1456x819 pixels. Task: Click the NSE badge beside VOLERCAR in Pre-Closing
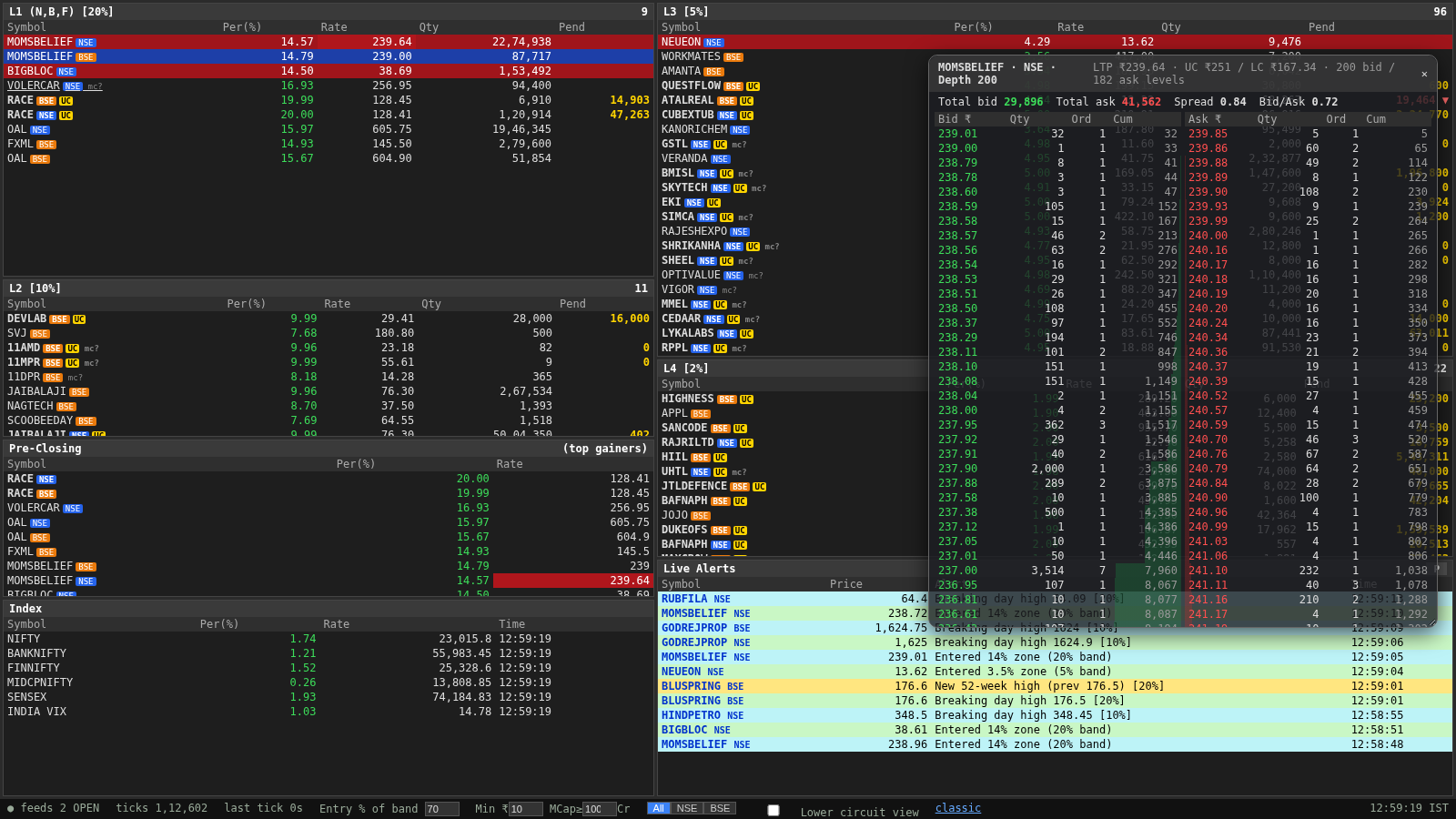pos(73,509)
